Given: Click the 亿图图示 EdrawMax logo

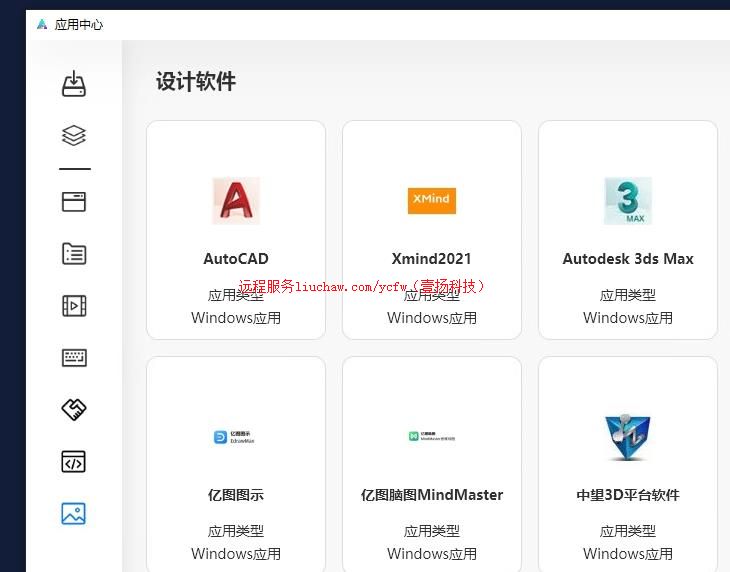Looking at the screenshot, I should pos(234,437).
